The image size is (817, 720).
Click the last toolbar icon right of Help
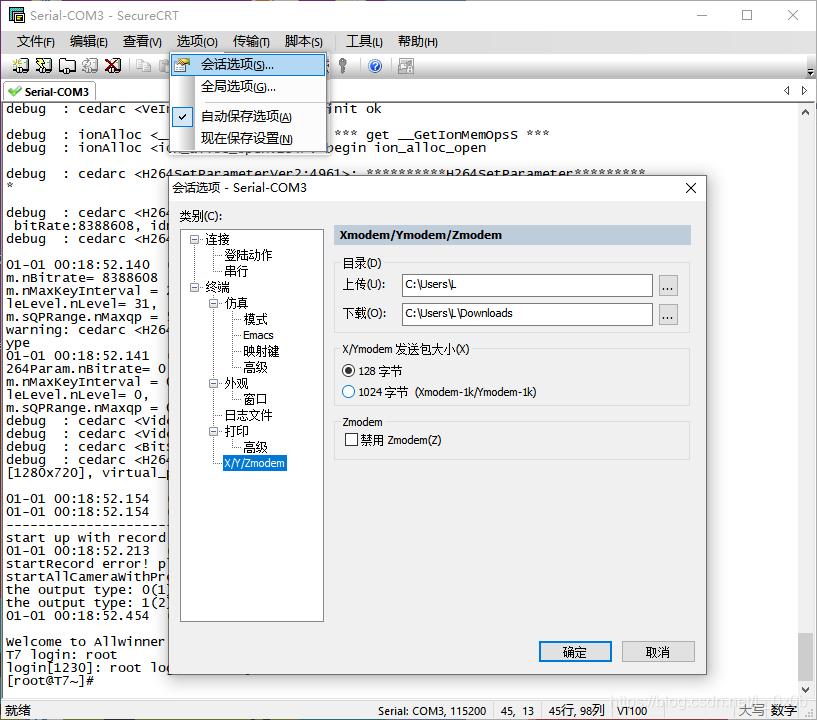pos(406,66)
